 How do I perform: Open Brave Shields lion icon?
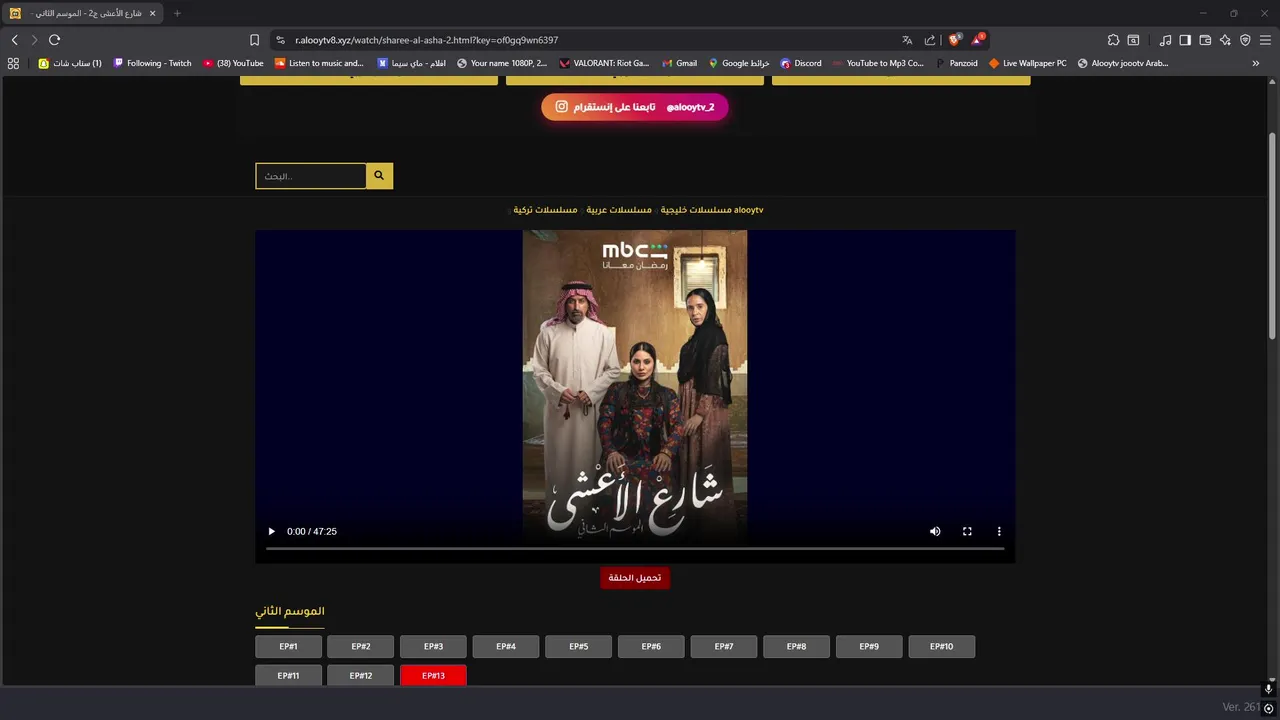954,40
